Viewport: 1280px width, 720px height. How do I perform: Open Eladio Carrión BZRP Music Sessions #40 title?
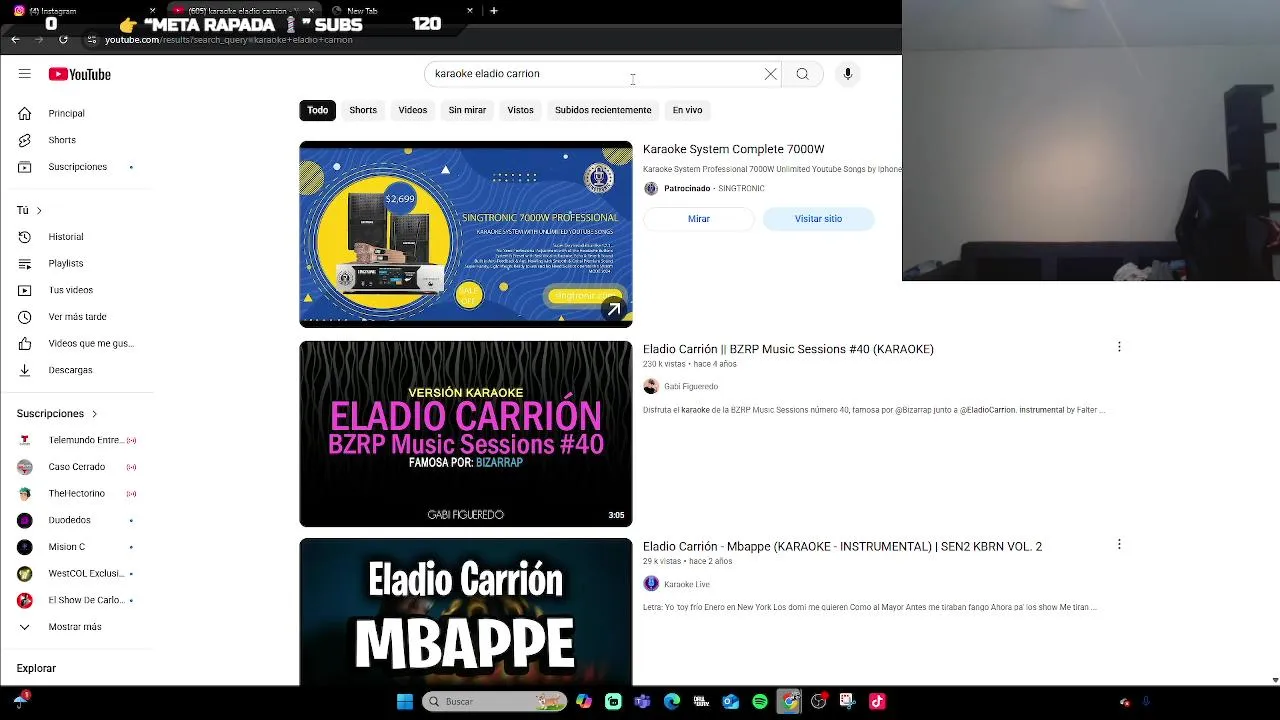pos(788,349)
